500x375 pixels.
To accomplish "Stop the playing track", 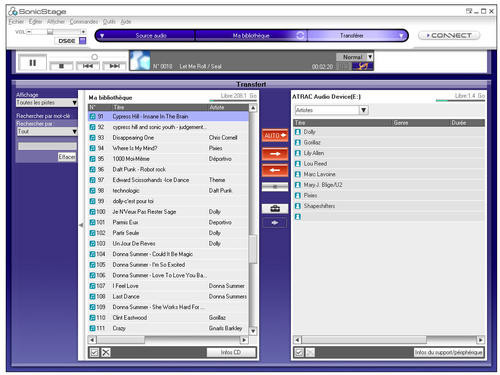I will [x=61, y=66].
